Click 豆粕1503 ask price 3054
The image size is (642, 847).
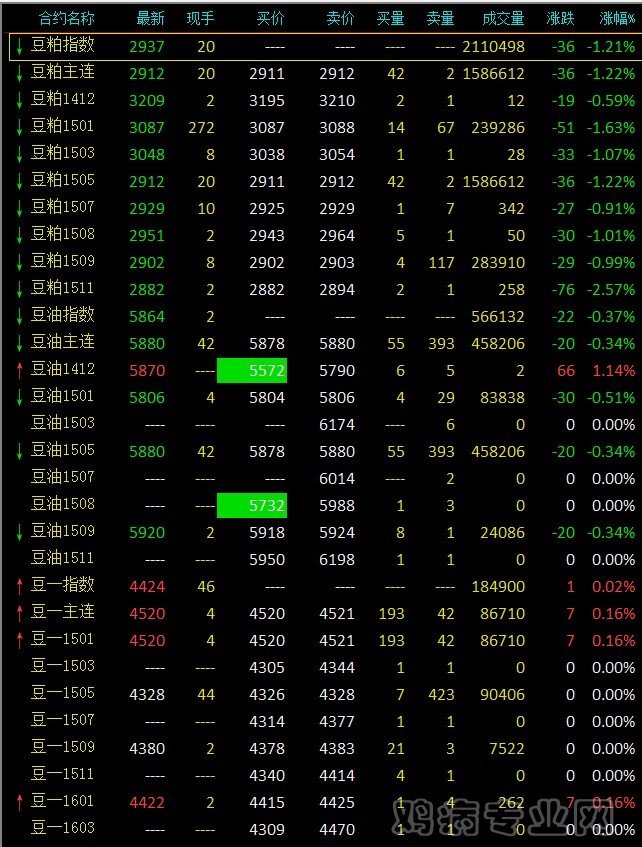(337, 154)
